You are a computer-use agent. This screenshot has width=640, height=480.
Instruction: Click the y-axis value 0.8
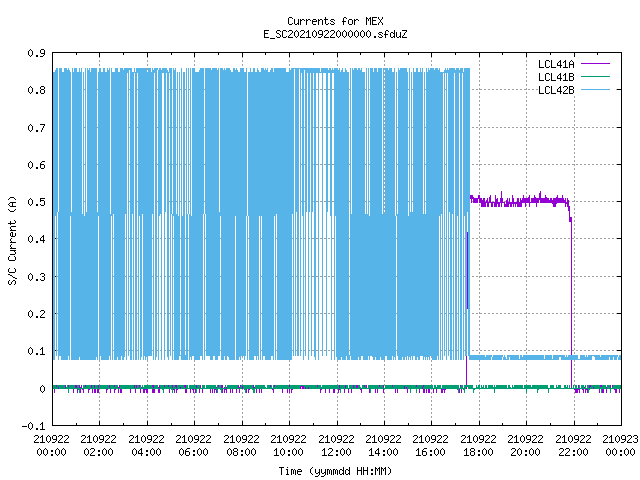coord(36,90)
